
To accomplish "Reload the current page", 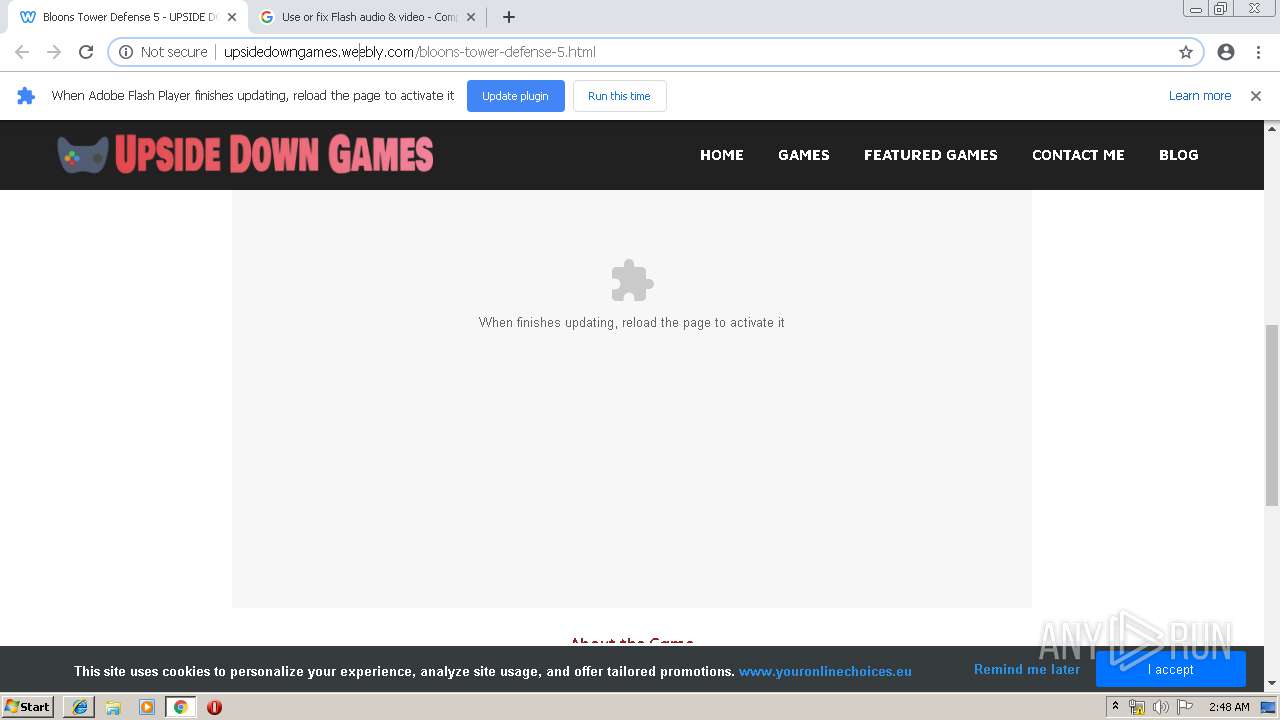I will pos(86,52).
